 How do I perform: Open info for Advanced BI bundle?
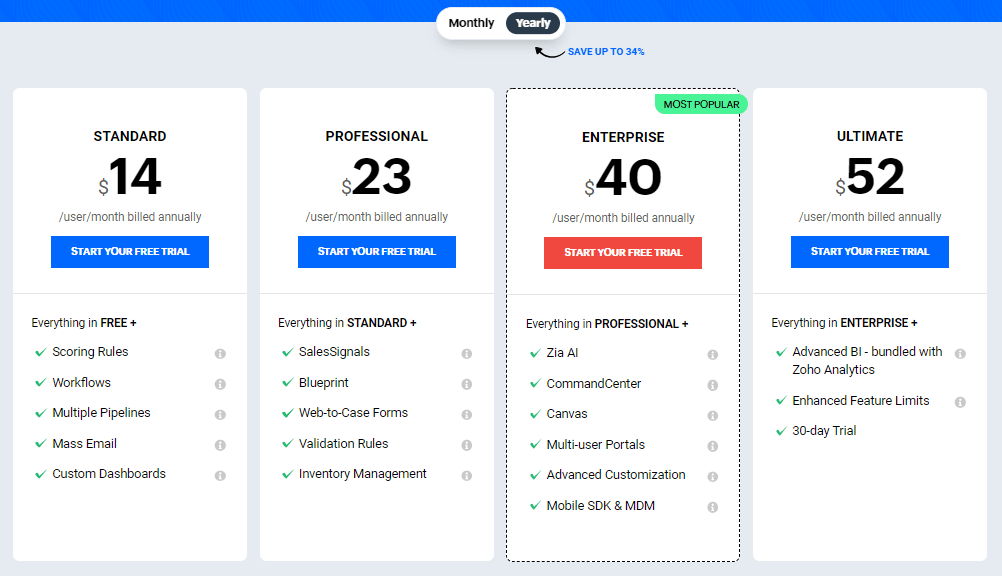coord(960,353)
